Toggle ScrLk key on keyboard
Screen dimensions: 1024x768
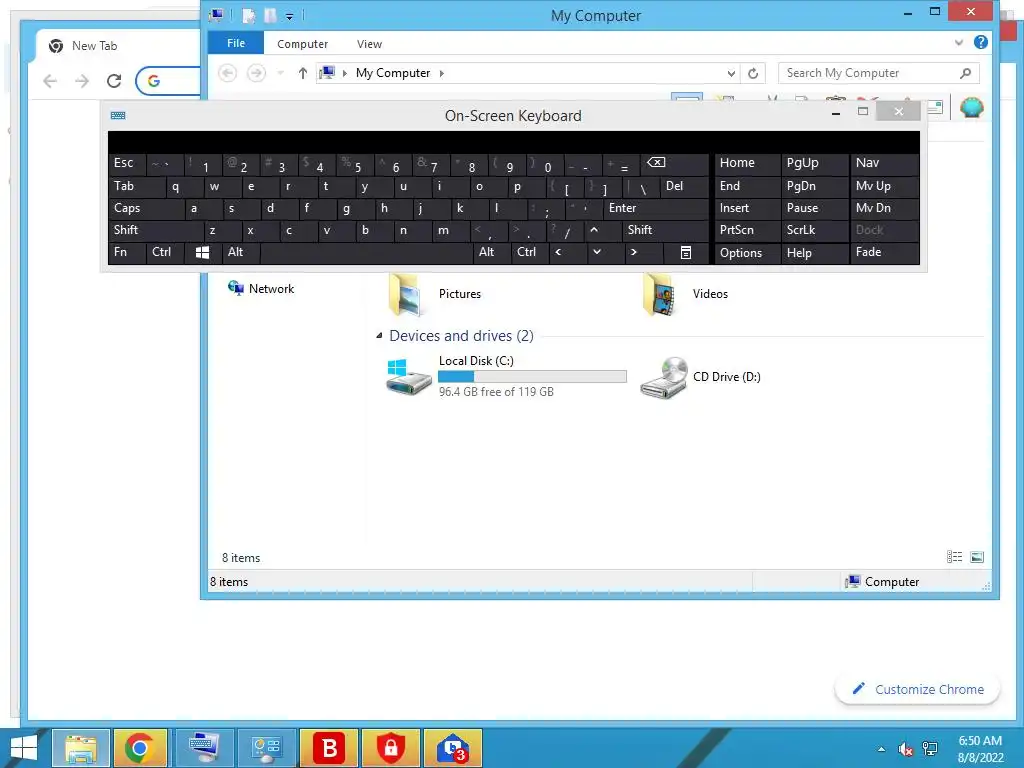pyautogui.click(x=813, y=231)
